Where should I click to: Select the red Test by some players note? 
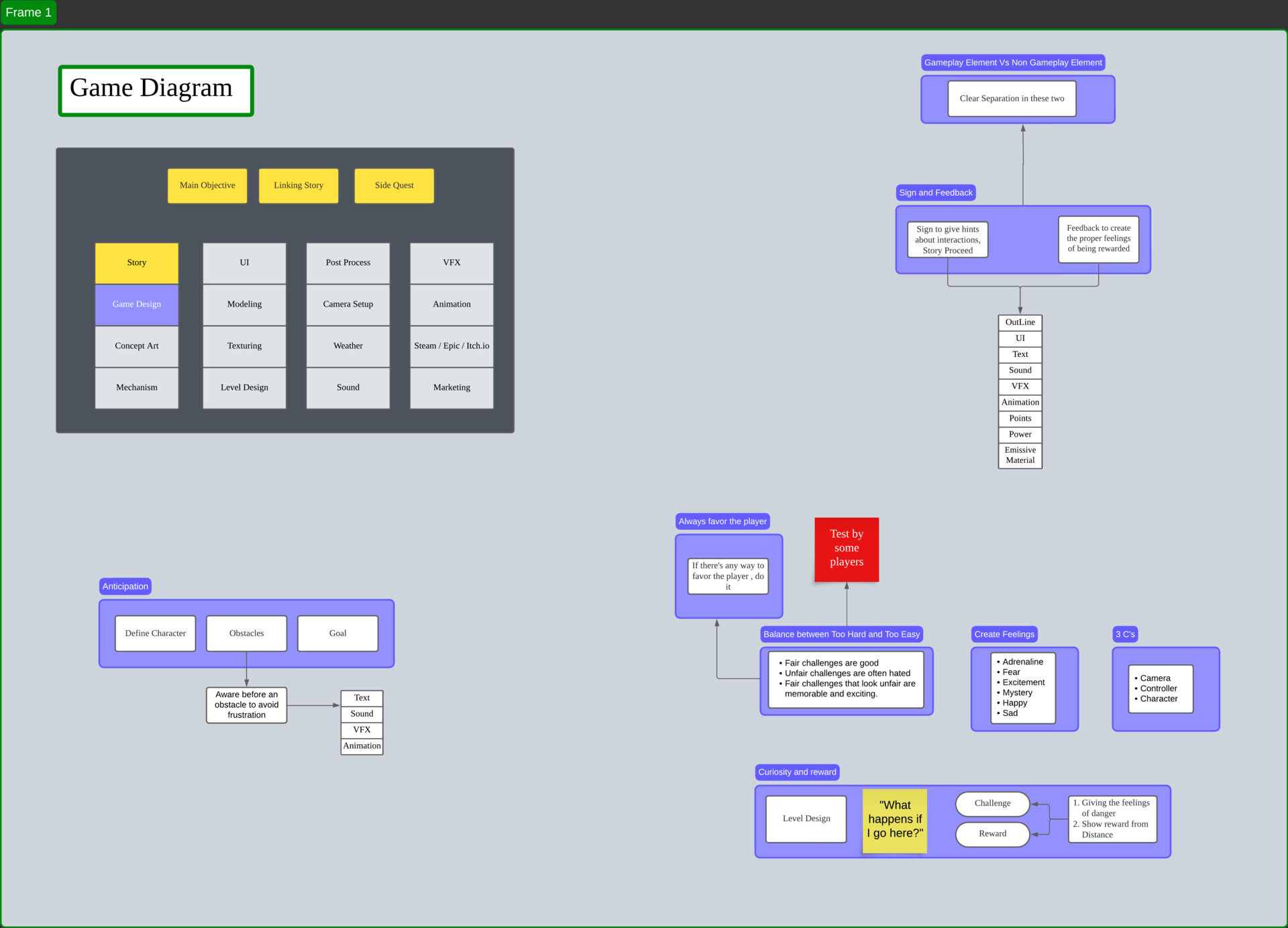point(847,549)
